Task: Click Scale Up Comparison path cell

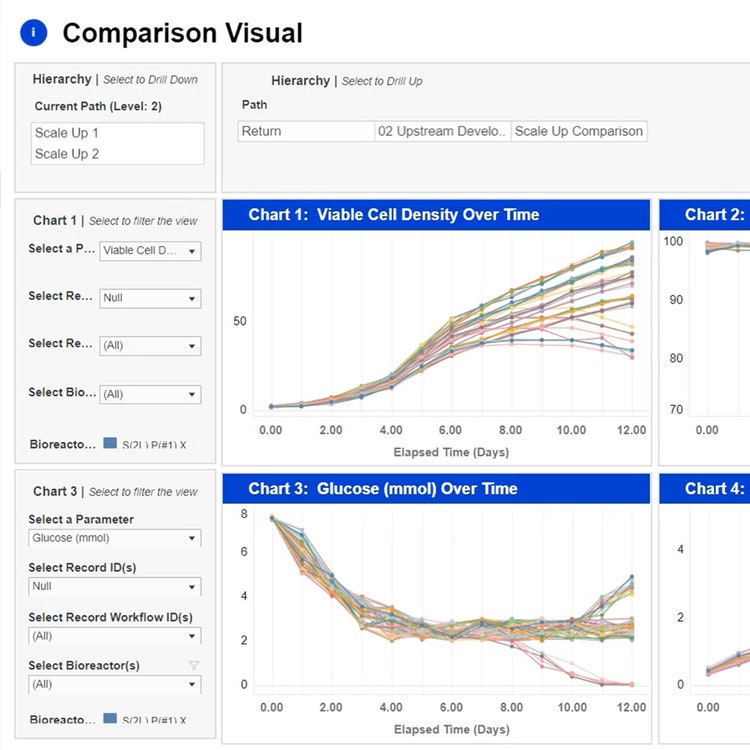Action: 578,131
